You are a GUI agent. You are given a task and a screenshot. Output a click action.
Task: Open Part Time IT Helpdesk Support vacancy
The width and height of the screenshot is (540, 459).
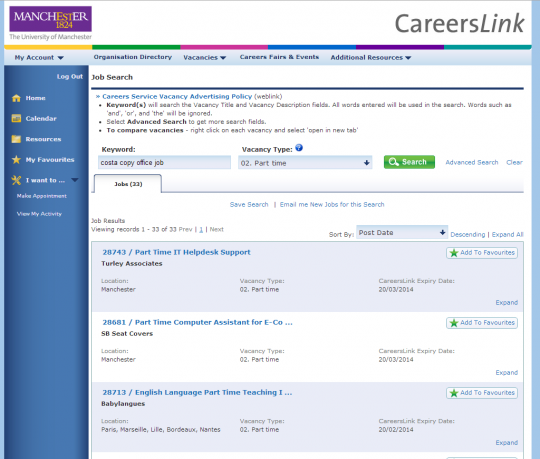[176, 252]
